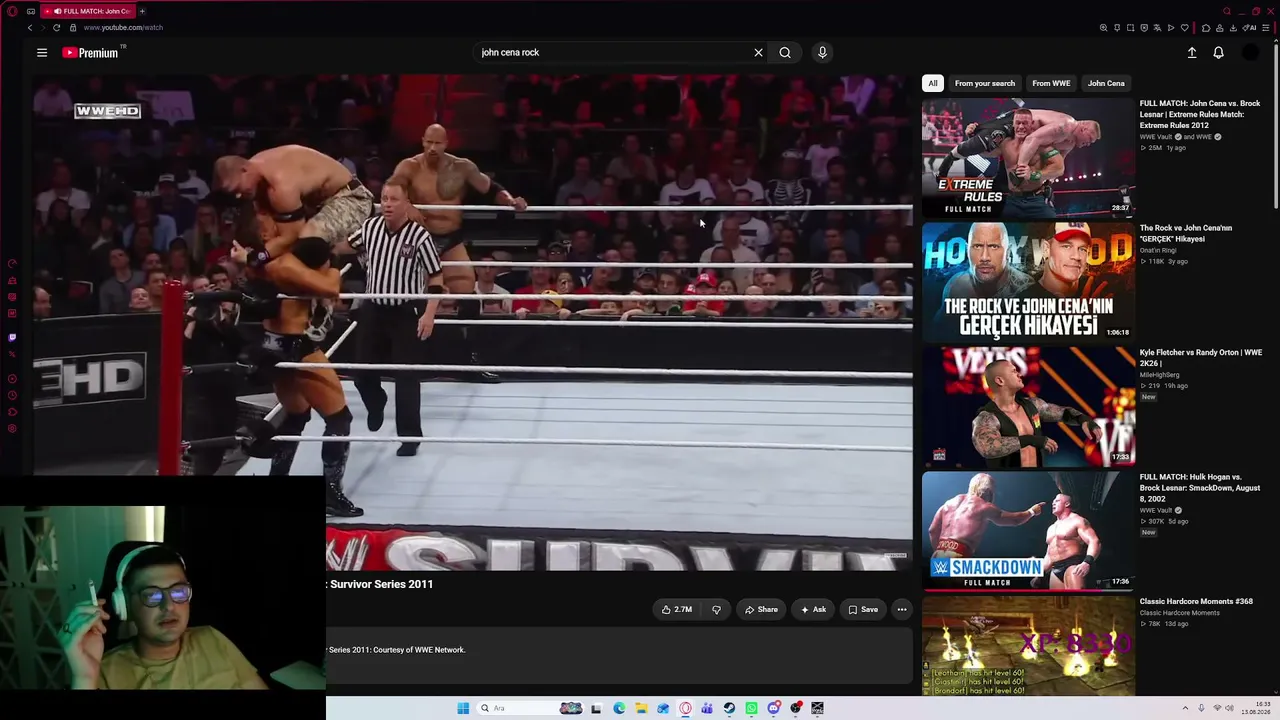This screenshot has width=1280, height=720.
Task: Click the browser address bar URL
Action: [123, 28]
